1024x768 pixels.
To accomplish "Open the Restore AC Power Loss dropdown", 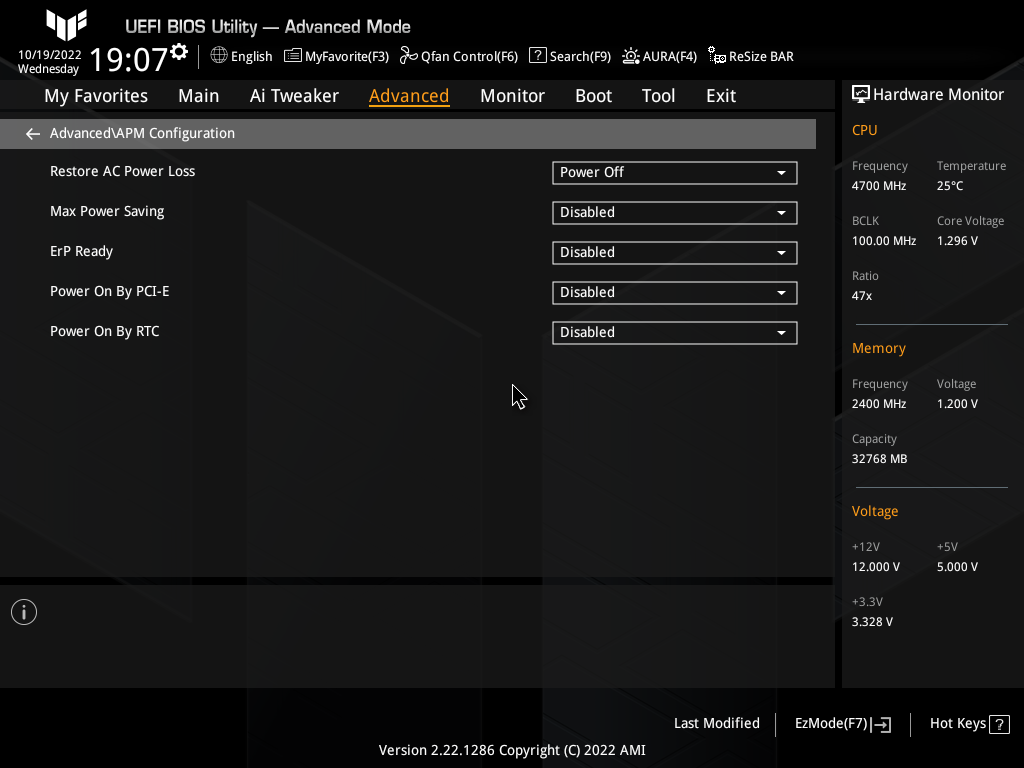I will (674, 172).
